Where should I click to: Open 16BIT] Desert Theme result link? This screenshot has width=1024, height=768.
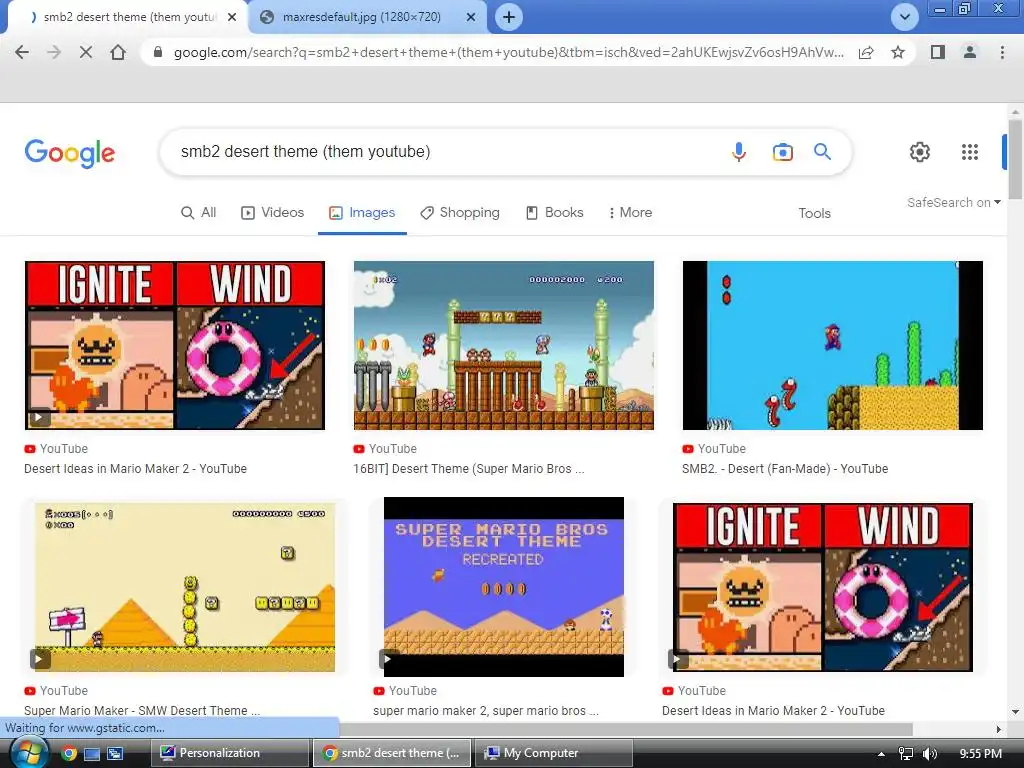pyautogui.click(x=469, y=468)
